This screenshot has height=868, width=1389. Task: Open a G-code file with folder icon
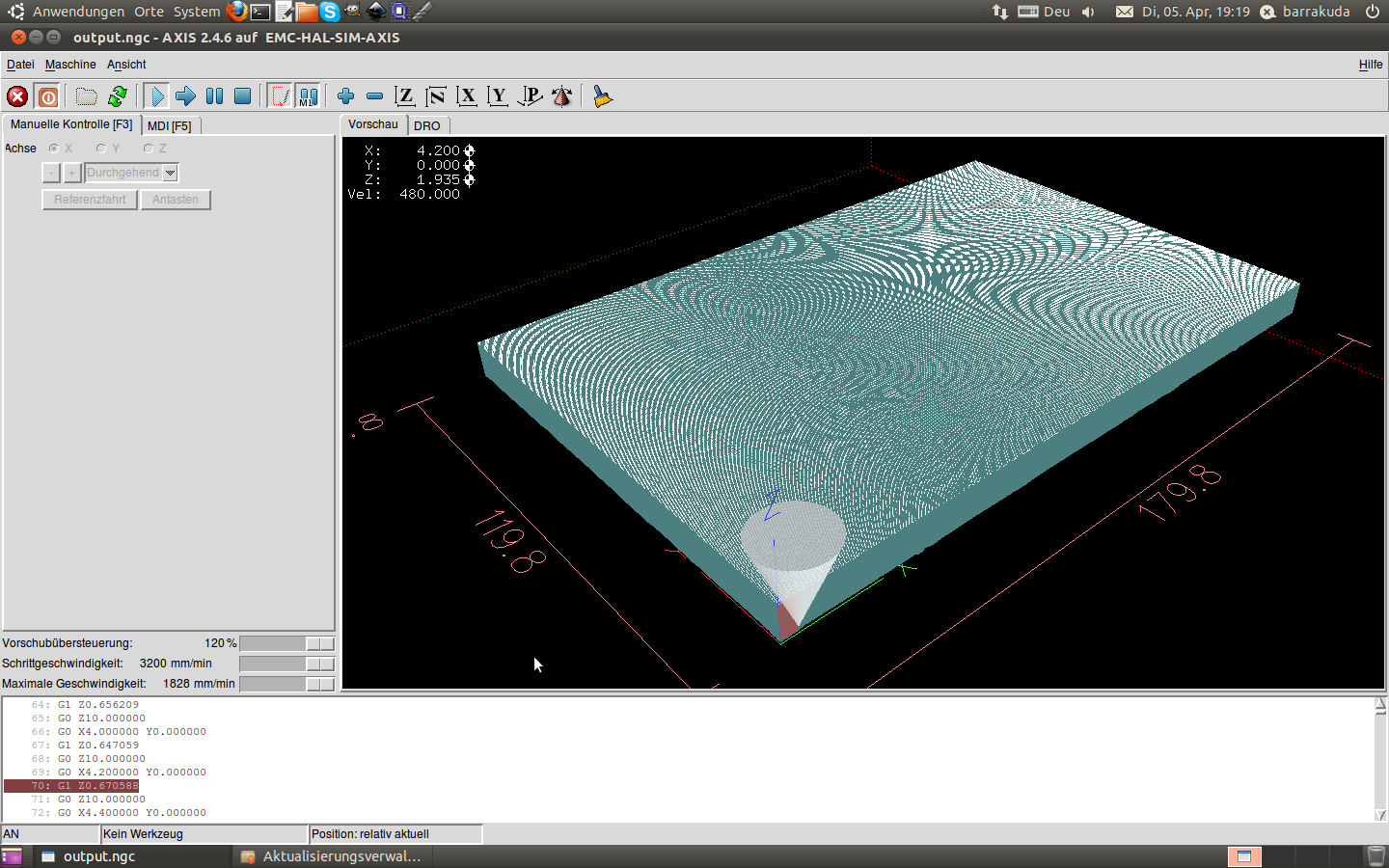tap(87, 96)
